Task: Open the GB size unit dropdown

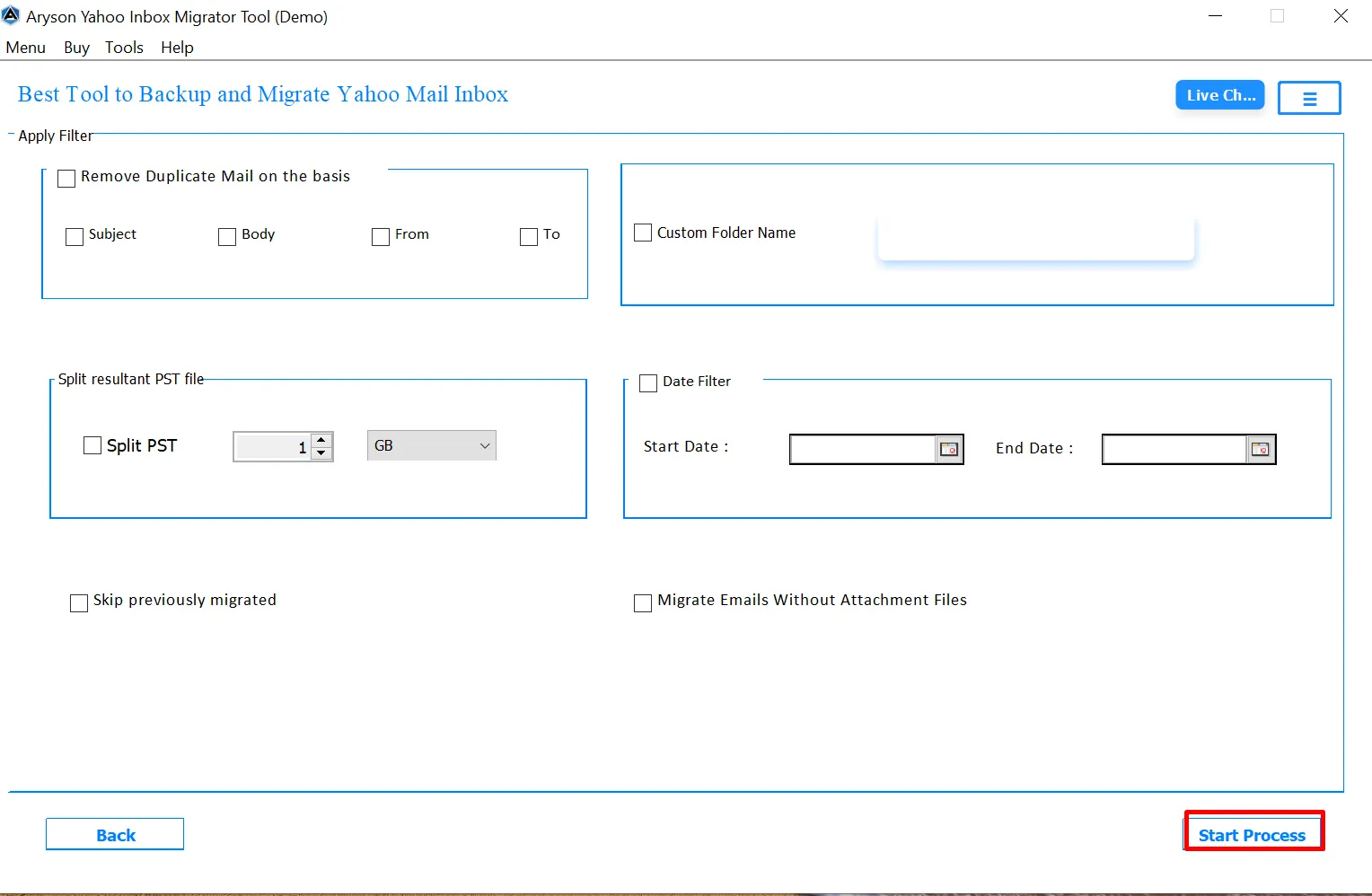Action: (432, 445)
